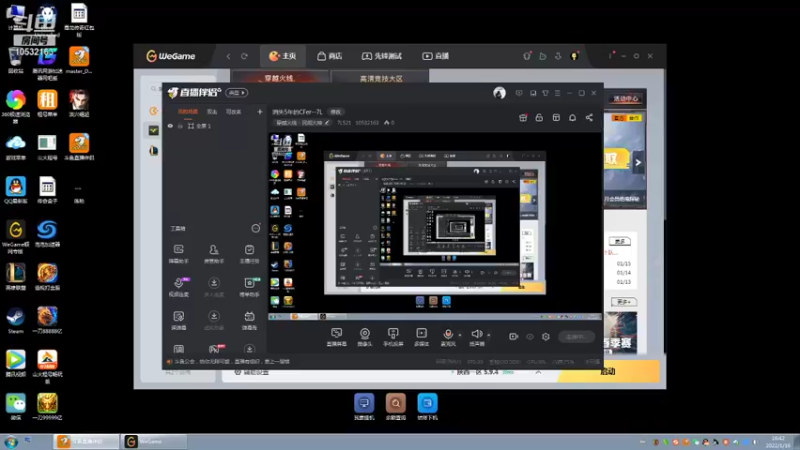Click the third blue icon below WeGame window
The image size is (800, 450).
point(427,407)
